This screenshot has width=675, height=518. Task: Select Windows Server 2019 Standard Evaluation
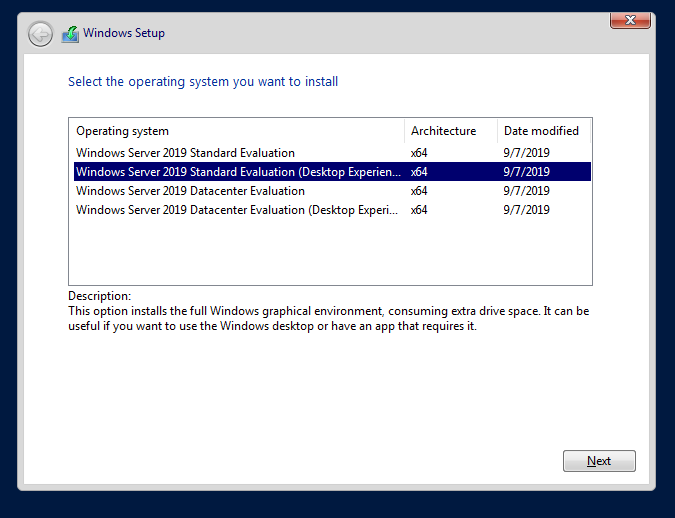click(332, 153)
